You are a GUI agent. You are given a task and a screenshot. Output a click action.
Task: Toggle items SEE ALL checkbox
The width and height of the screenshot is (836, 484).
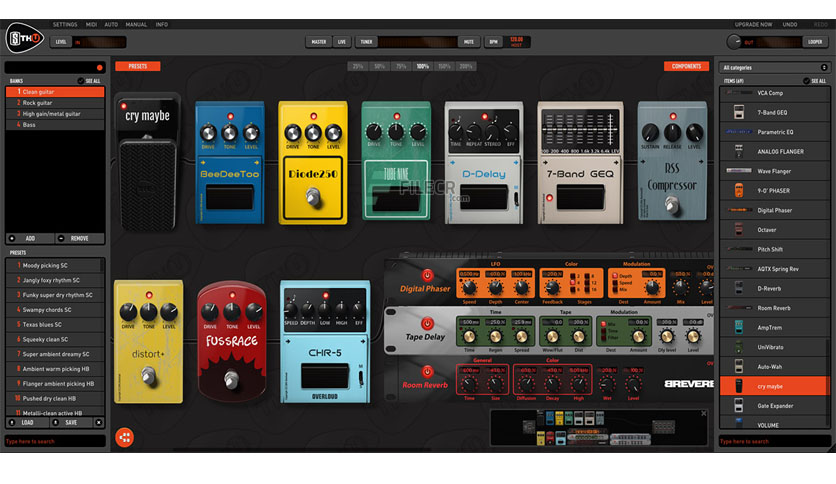click(806, 81)
